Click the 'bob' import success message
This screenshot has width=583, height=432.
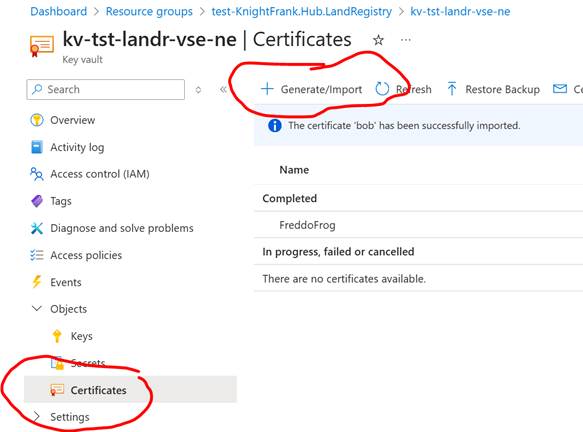(x=404, y=126)
